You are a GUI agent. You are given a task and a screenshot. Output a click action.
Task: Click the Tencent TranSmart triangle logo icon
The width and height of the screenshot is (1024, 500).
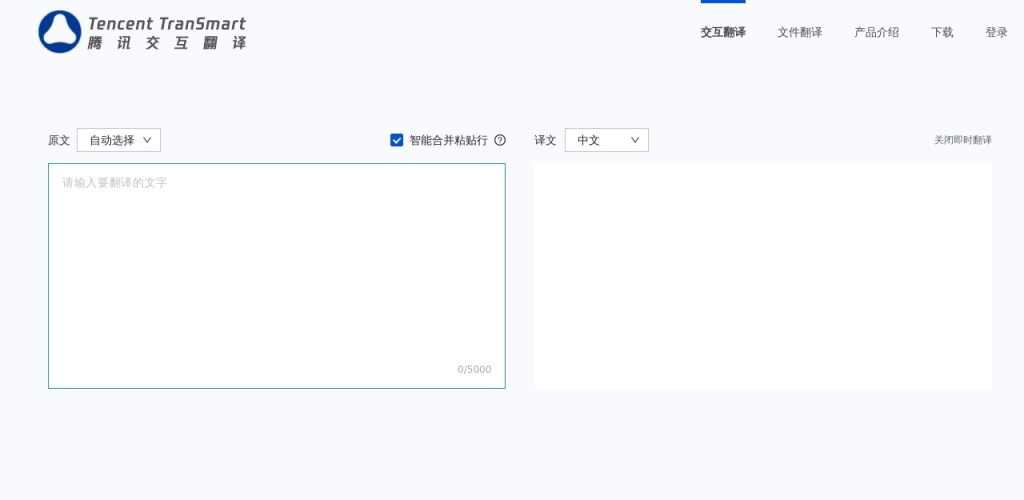[x=59, y=32]
